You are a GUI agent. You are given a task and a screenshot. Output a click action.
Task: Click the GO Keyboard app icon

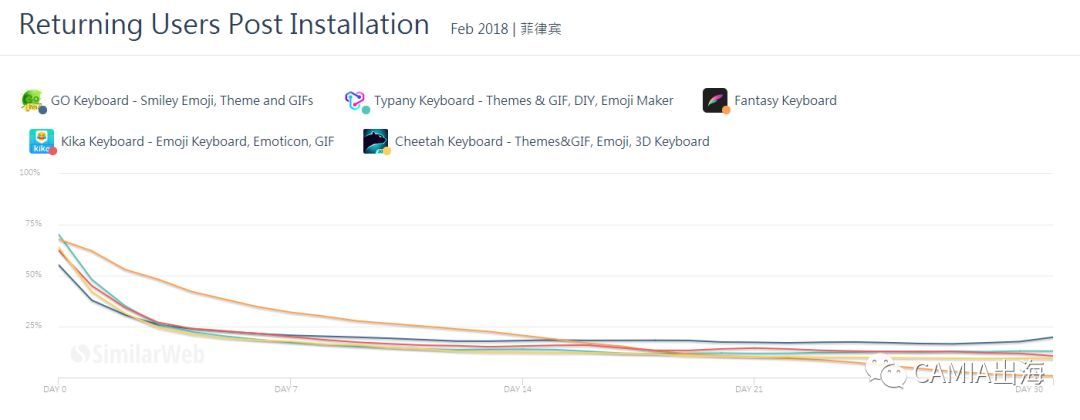[32, 99]
